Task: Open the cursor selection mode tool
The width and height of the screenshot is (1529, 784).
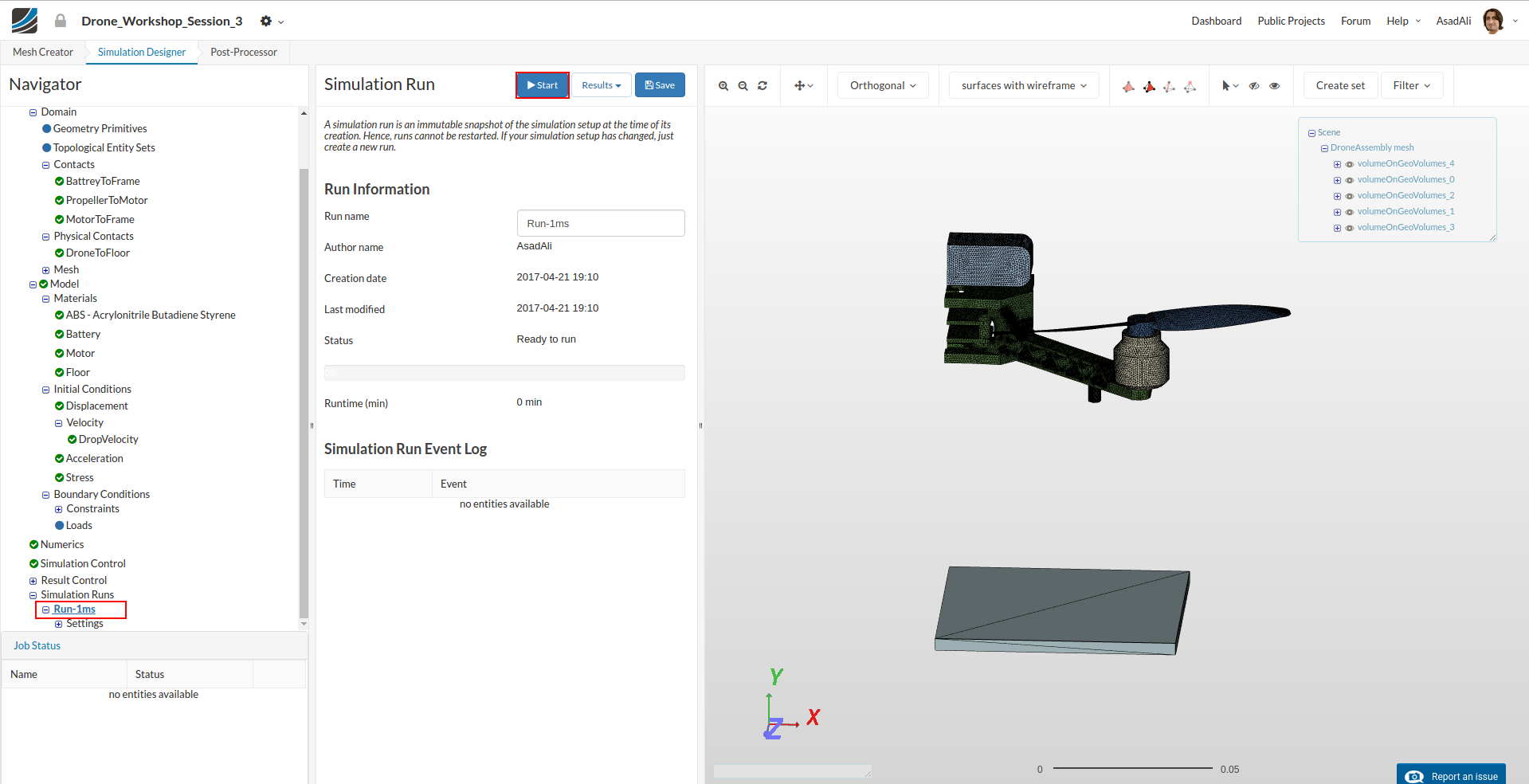Action: [1229, 86]
